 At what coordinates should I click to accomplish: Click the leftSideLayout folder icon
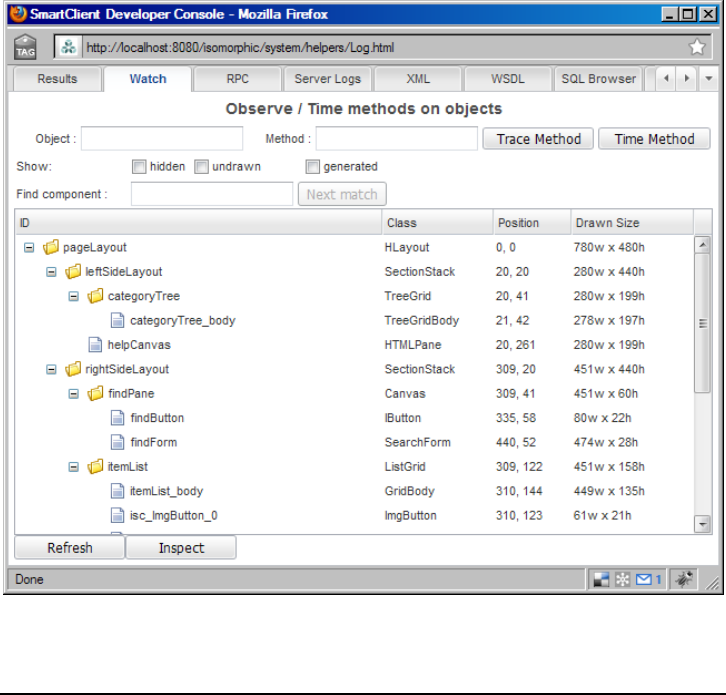(73, 272)
